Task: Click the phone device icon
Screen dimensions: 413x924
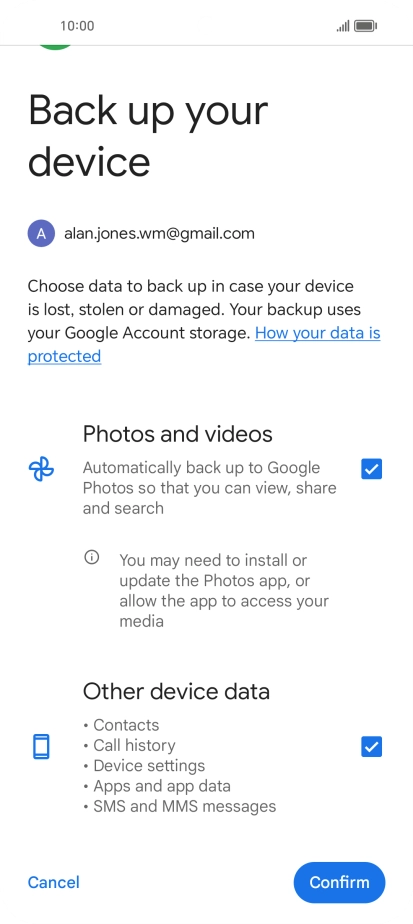Action: 41,747
